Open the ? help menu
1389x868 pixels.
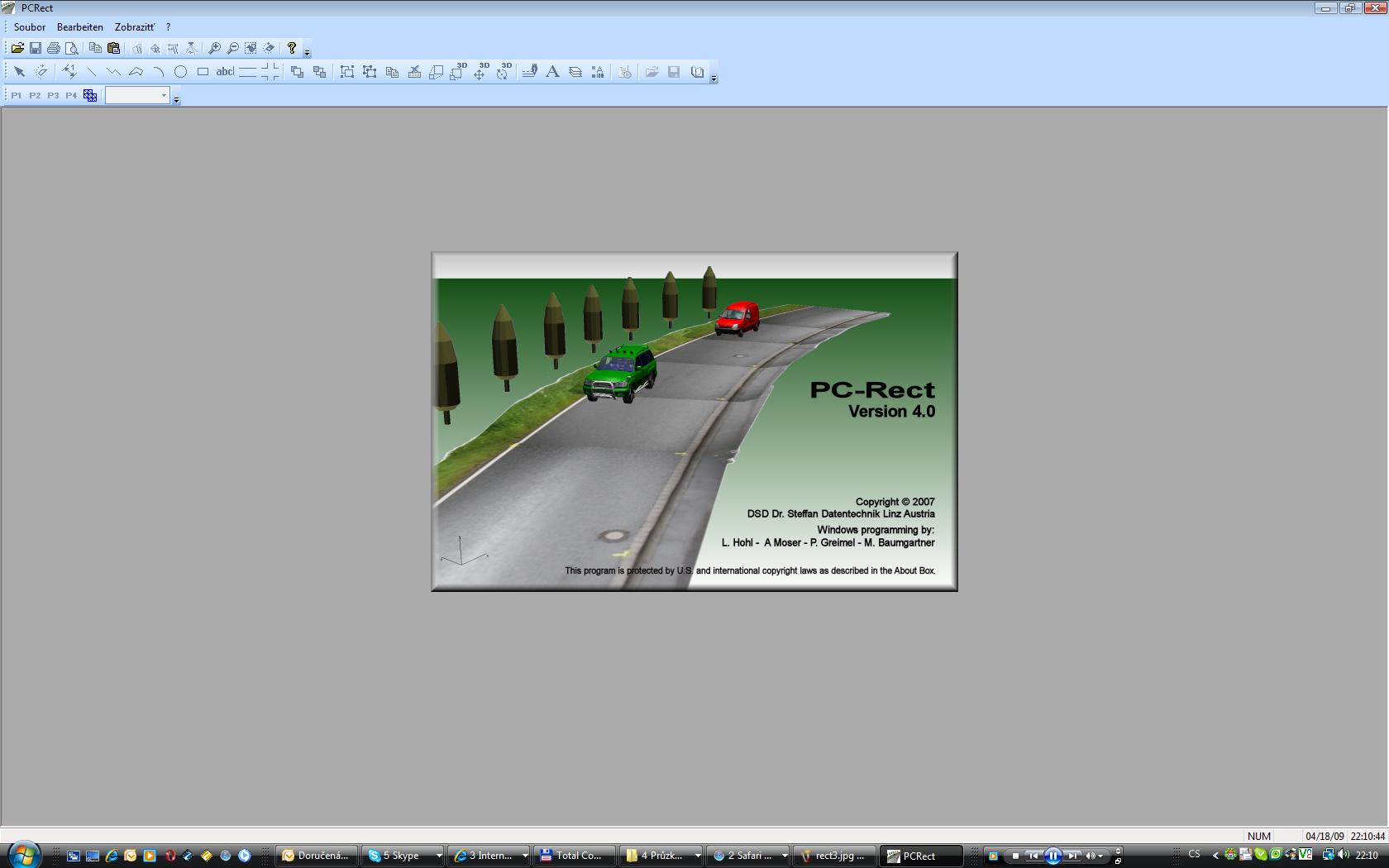tap(168, 26)
